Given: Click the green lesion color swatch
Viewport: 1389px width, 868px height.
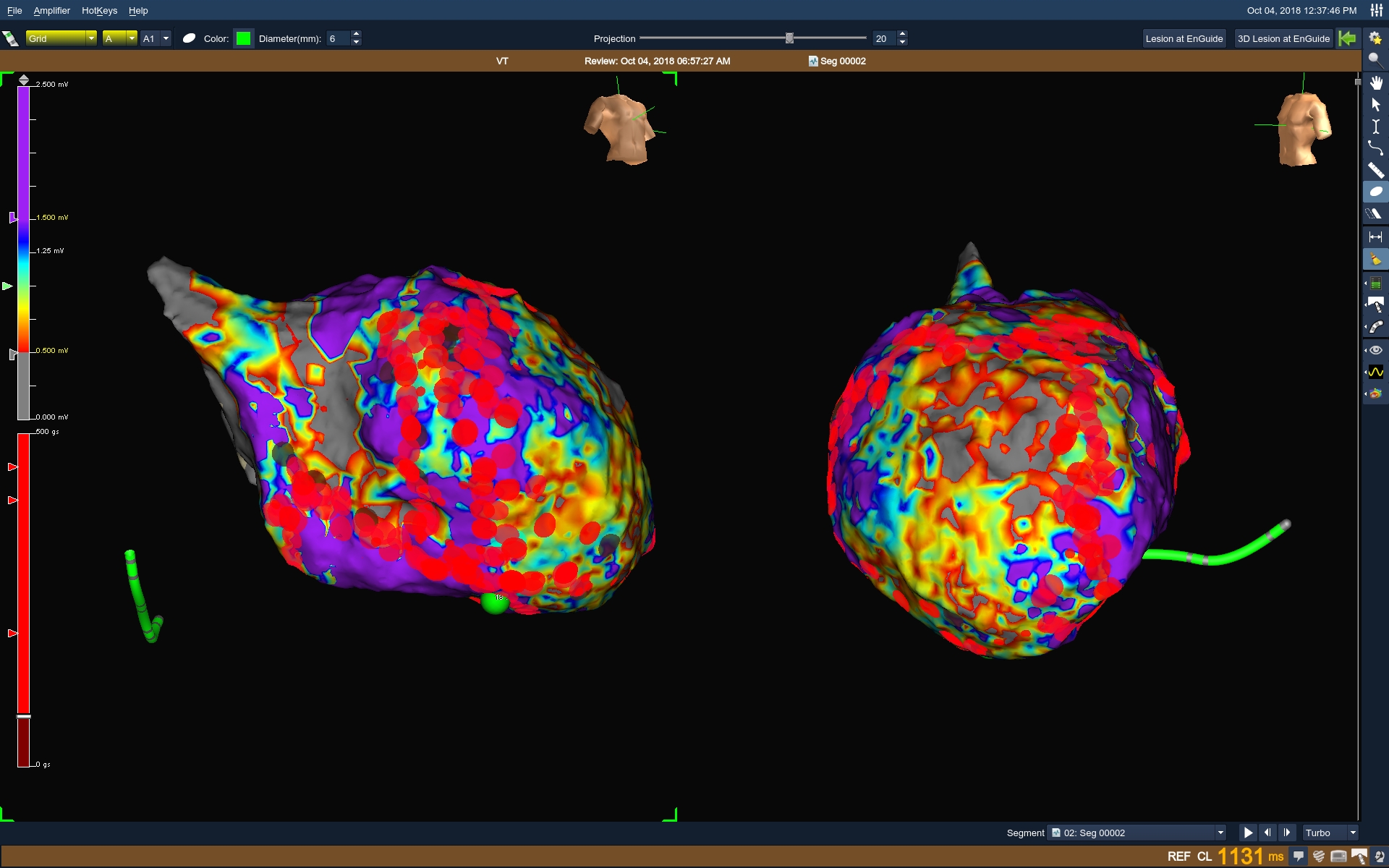Looking at the screenshot, I should 244,38.
